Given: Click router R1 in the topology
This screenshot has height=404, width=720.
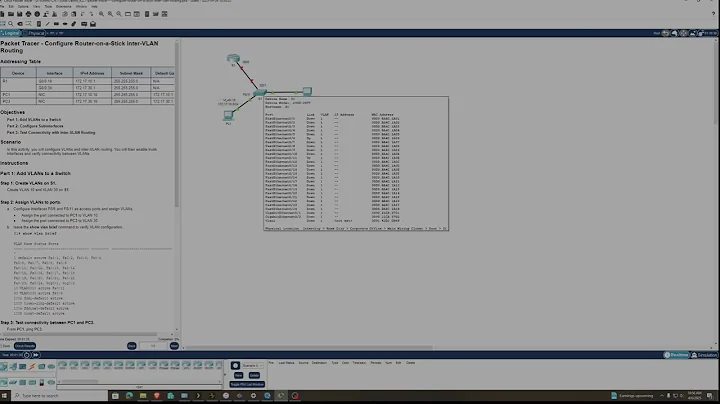Looking at the screenshot, I should point(233,59).
